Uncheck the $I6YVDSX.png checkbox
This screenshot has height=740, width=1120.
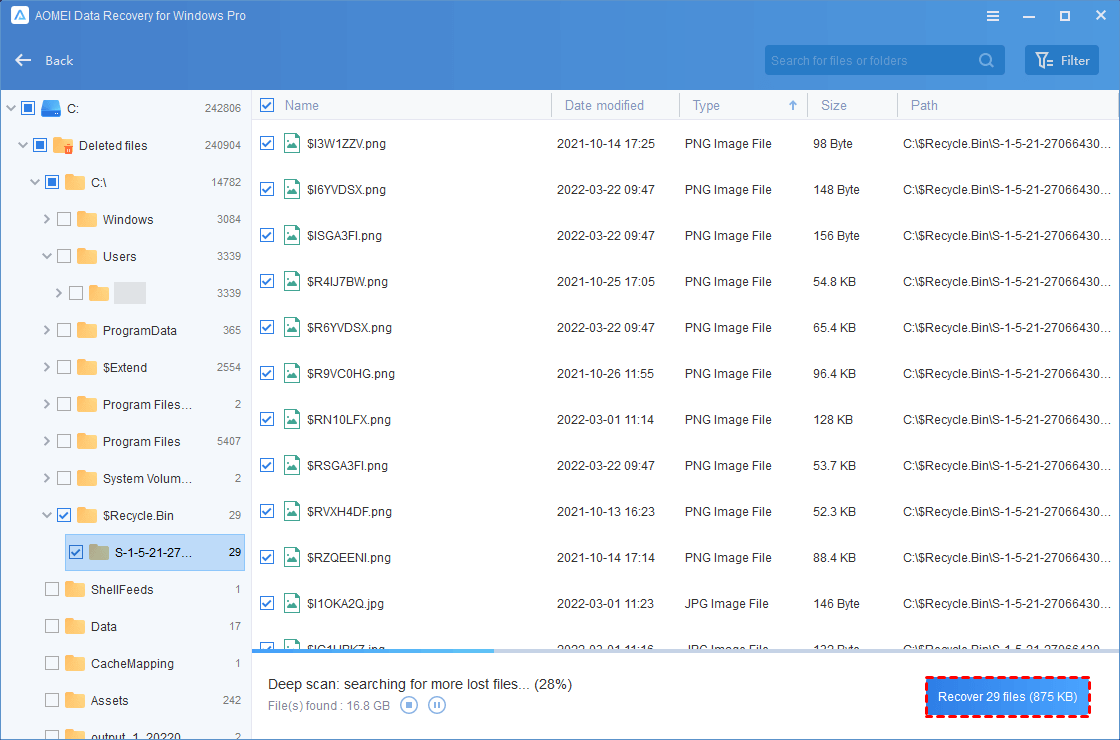[266, 189]
